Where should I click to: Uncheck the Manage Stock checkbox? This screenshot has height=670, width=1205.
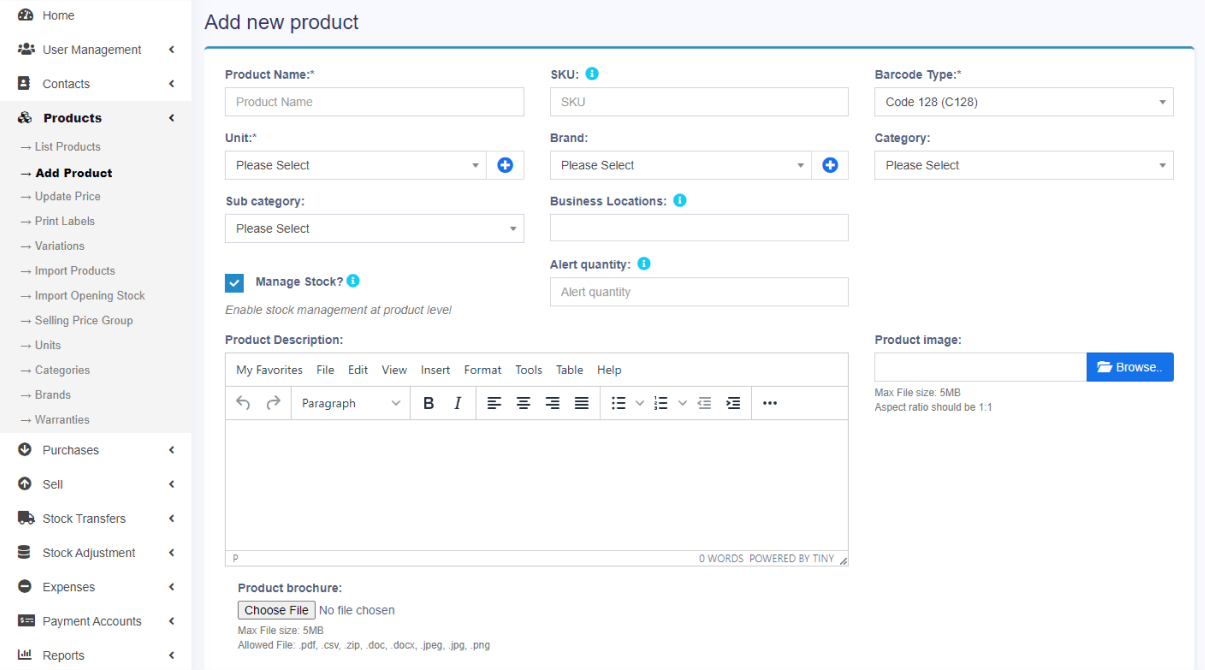click(x=234, y=283)
